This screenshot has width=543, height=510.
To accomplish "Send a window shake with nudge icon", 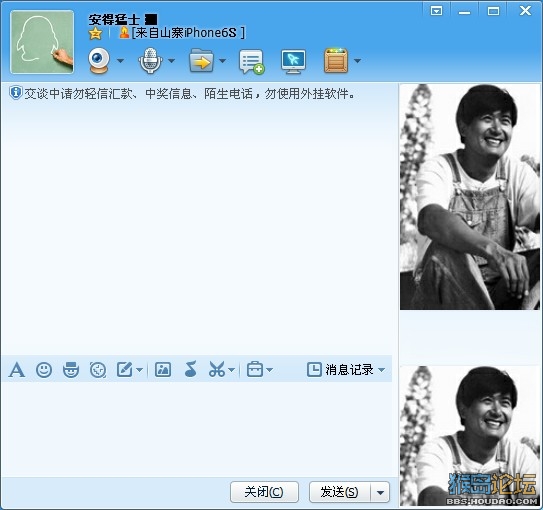I will (x=98, y=370).
